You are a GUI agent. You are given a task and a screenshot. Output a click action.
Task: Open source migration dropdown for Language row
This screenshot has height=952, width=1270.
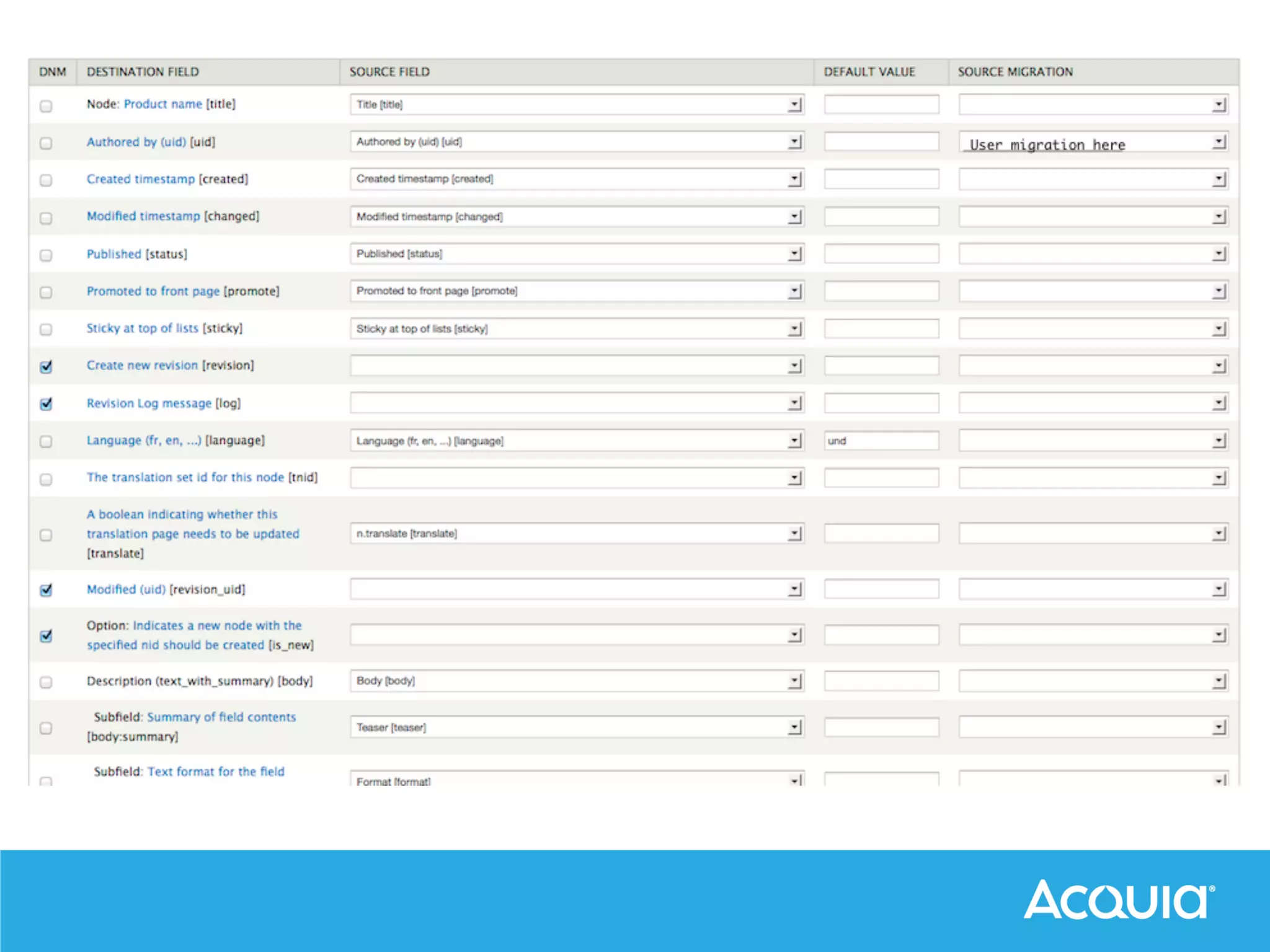tap(1093, 441)
